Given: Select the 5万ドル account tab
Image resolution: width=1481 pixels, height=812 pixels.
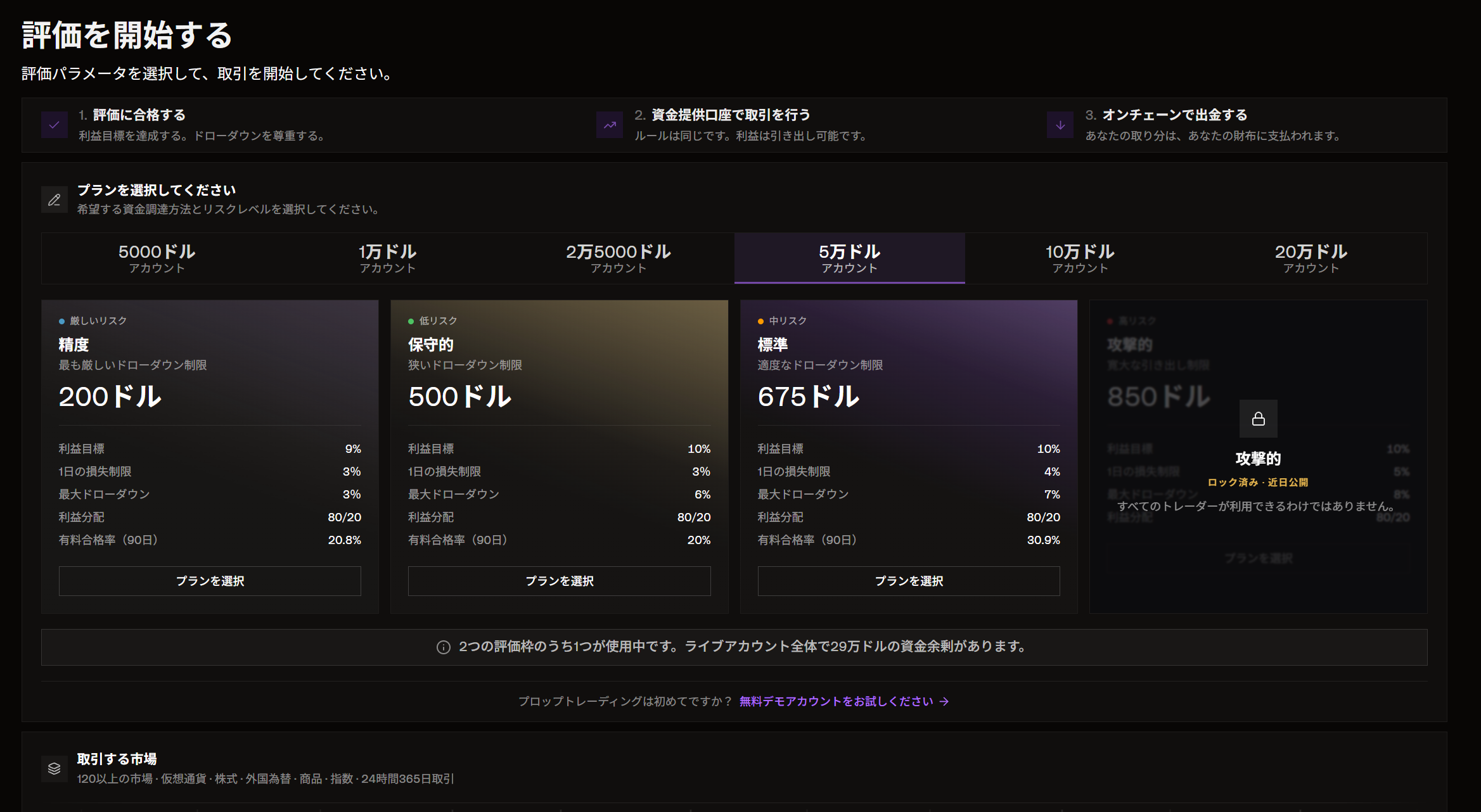Looking at the screenshot, I should click(x=850, y=258).
